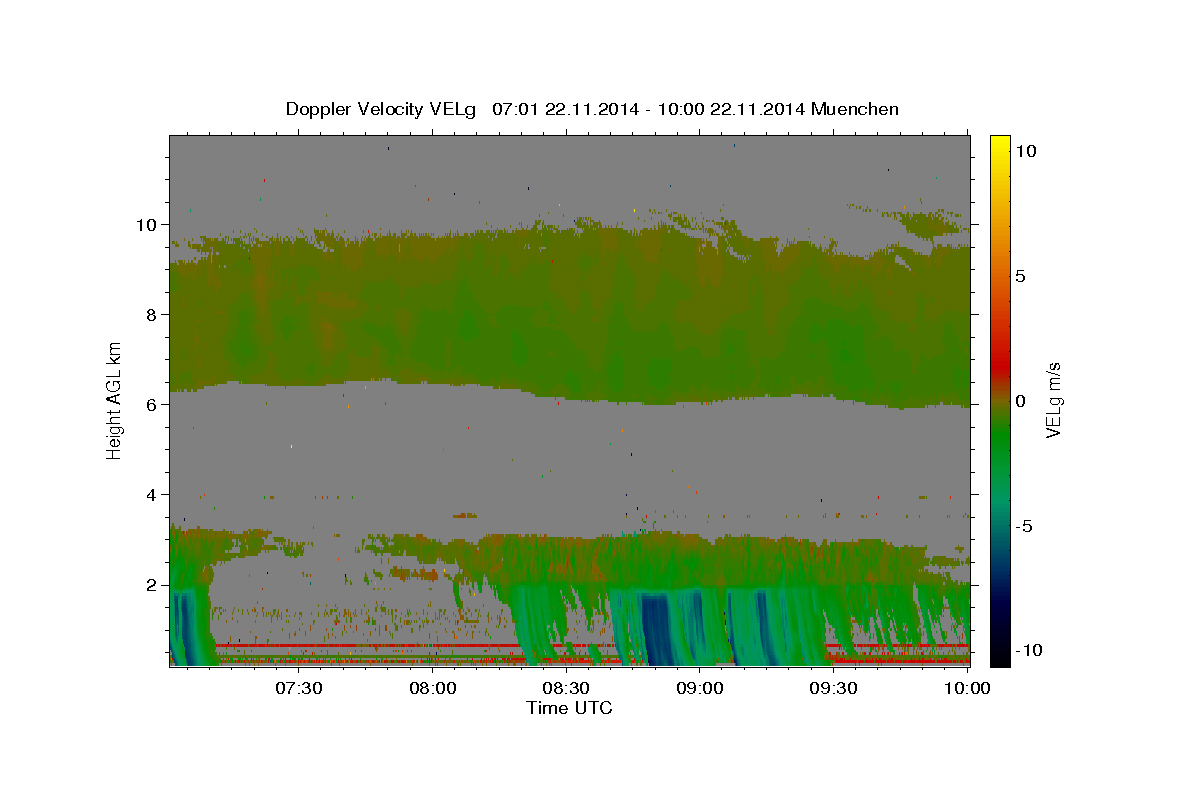Click the 'VELg m/s' colorbar label
Screen dimensions: 1200x800
1053,400
